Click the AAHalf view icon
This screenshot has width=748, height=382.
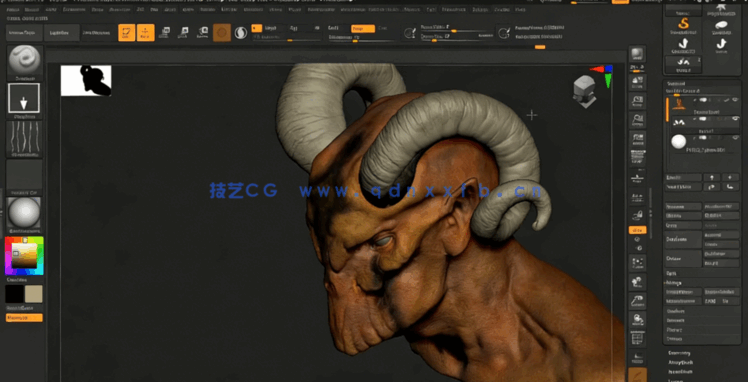point(637,138)
